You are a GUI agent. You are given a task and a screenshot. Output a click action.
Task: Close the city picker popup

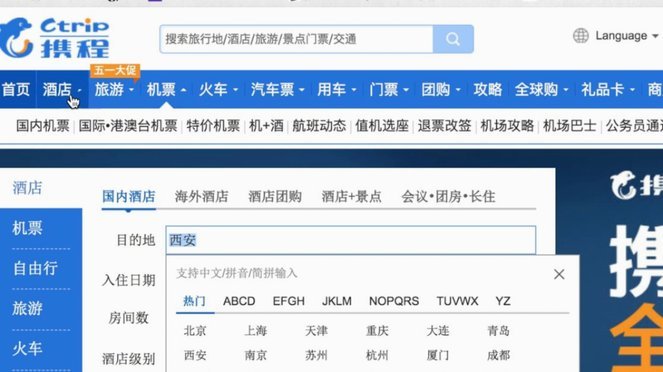(559, 274)
